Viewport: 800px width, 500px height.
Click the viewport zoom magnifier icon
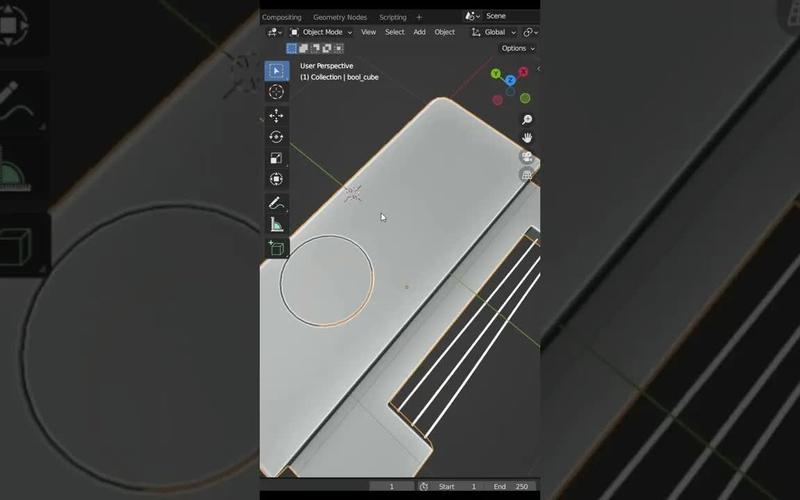527,119
